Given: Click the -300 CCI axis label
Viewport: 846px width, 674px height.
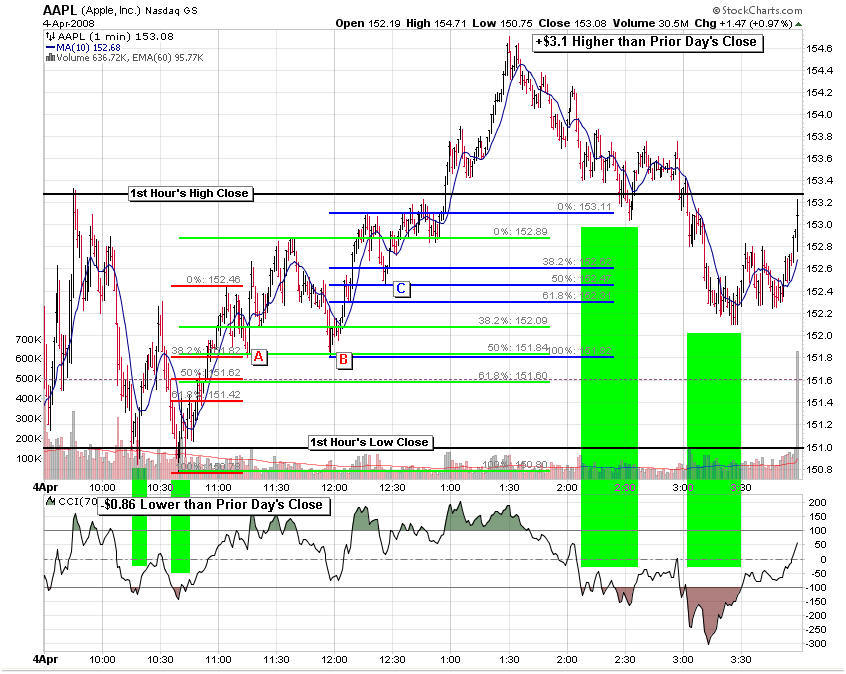Looking at the screenshot, I should point(816,643).
